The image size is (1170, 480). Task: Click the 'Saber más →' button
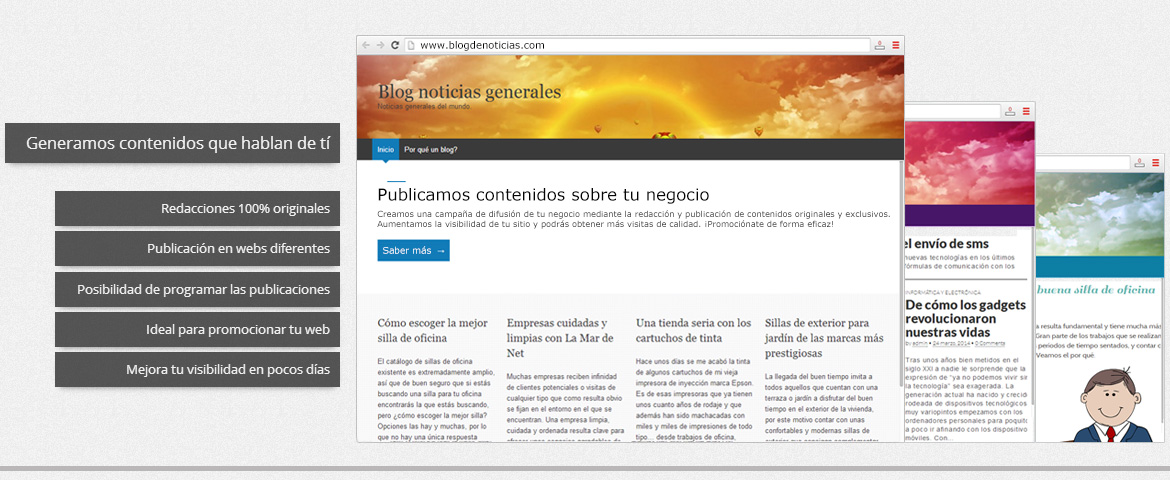413,250
